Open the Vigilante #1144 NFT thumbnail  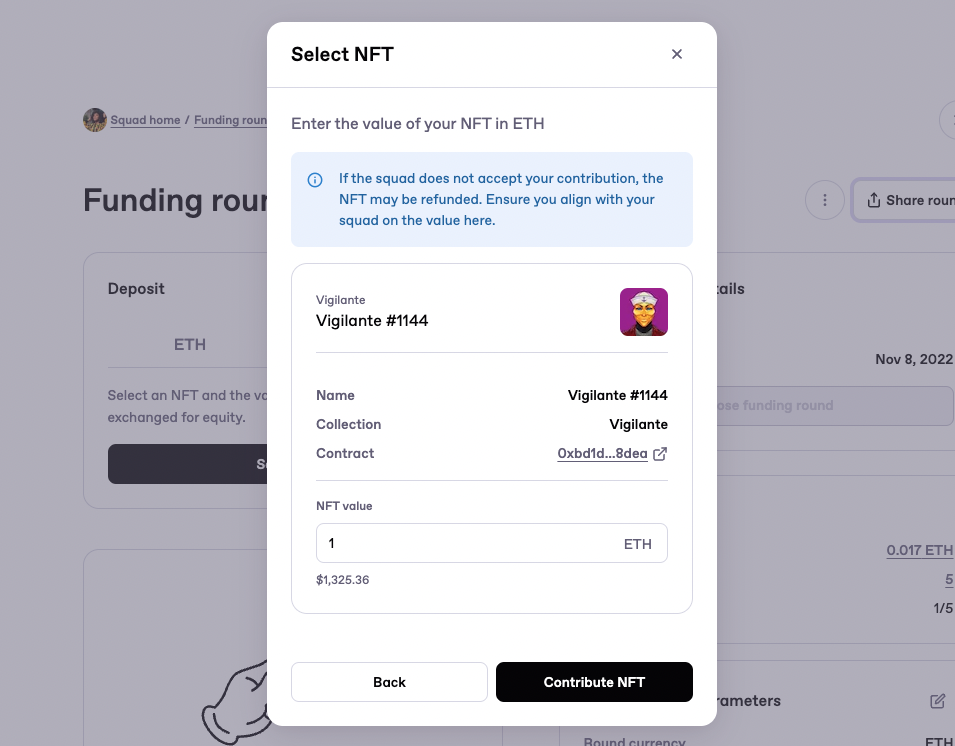[644, 312]
